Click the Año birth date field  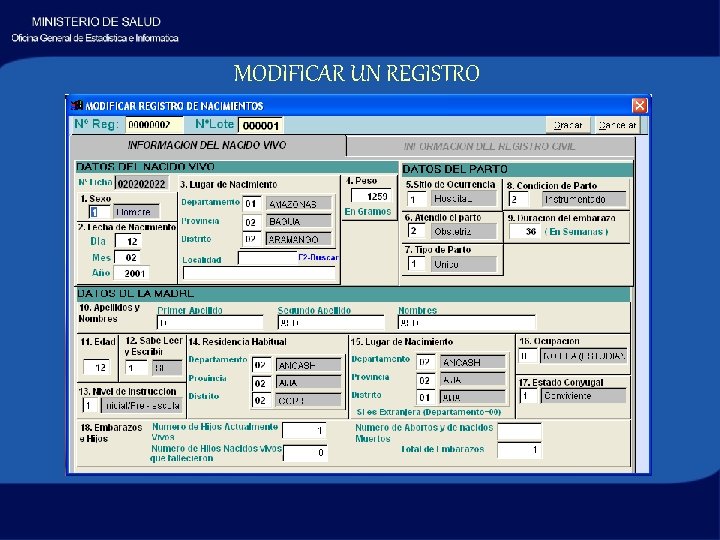click(131, 273)
